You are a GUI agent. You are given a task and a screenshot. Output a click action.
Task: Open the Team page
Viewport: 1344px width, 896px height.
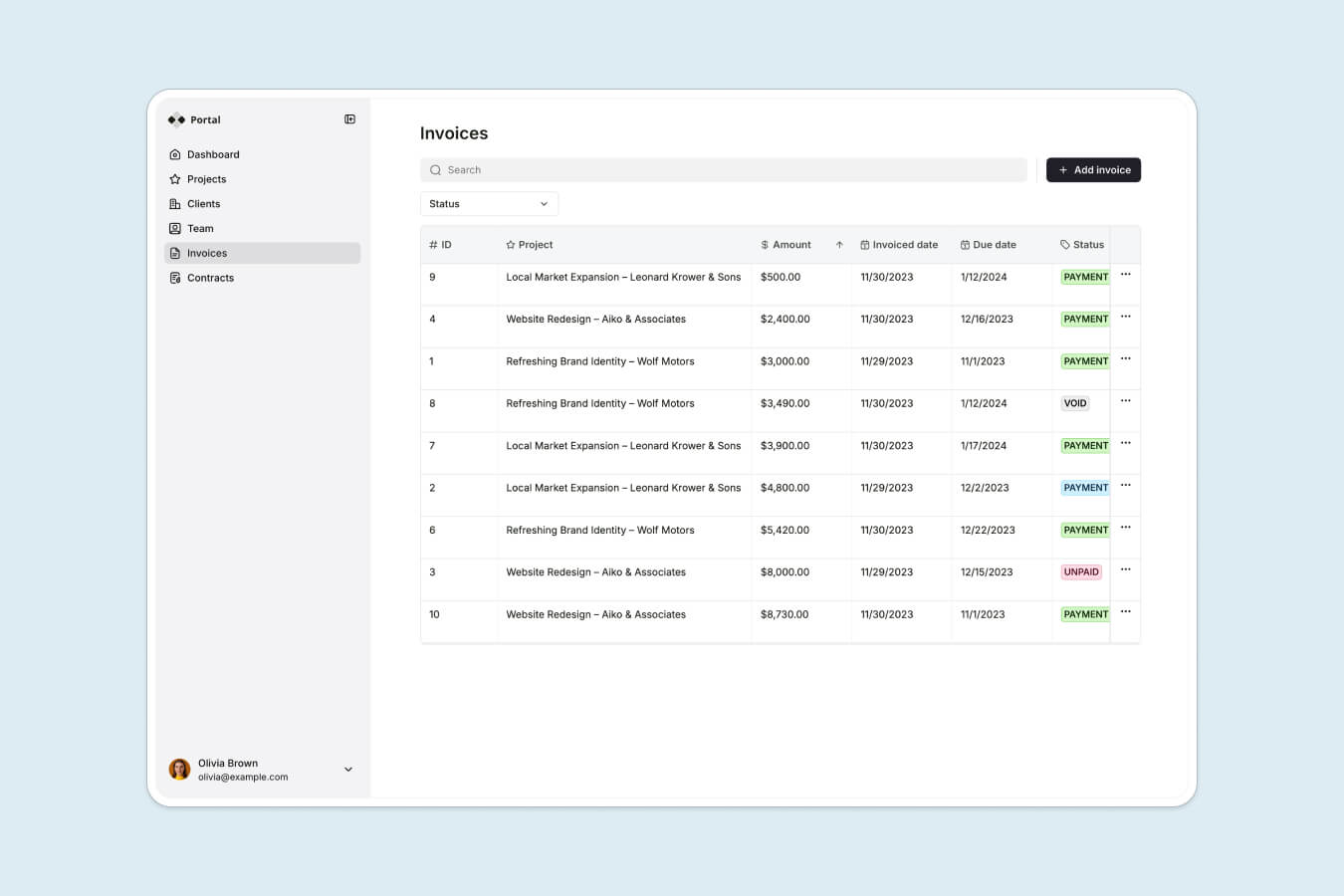click(262, 228)
